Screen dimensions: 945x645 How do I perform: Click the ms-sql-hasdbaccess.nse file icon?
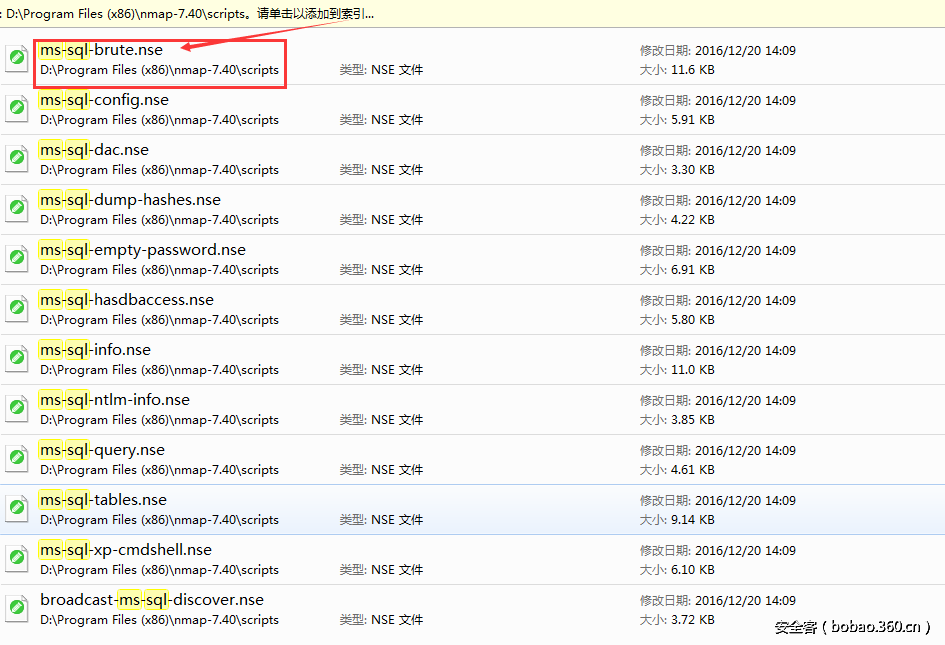point(17,309)
